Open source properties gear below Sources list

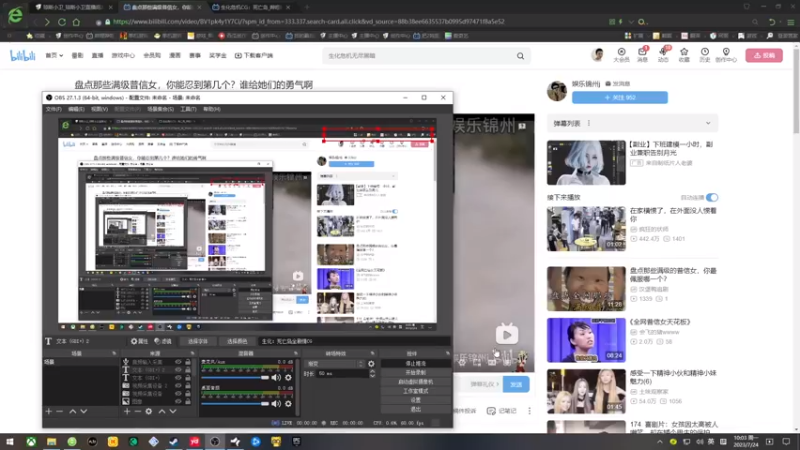tap(148, 411)
